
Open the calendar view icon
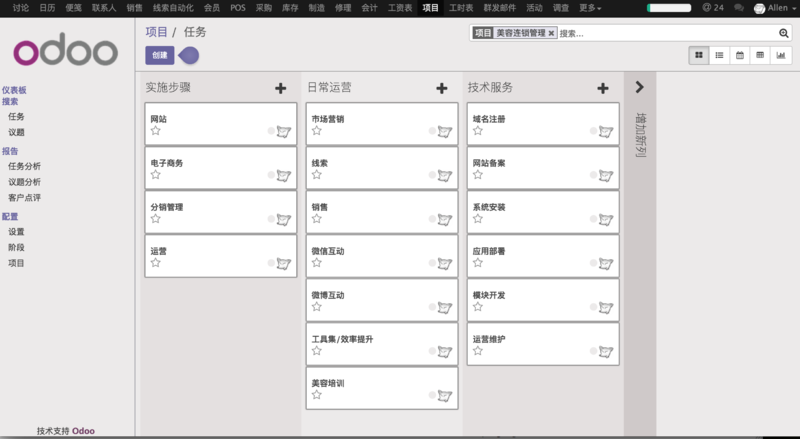point(740,55)
